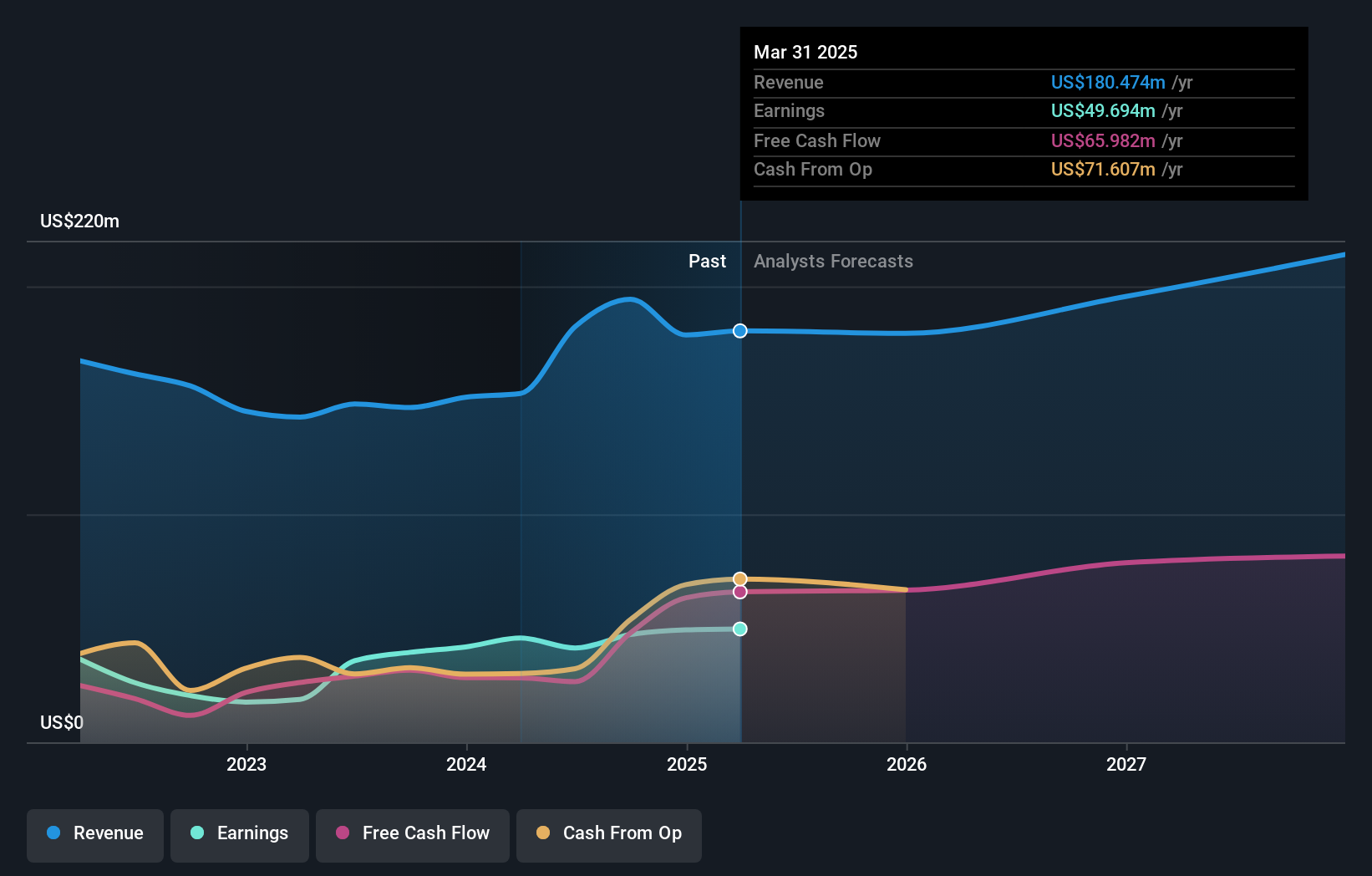
Task: Click the US$220m y-axis label
Action: pos(80,222)
